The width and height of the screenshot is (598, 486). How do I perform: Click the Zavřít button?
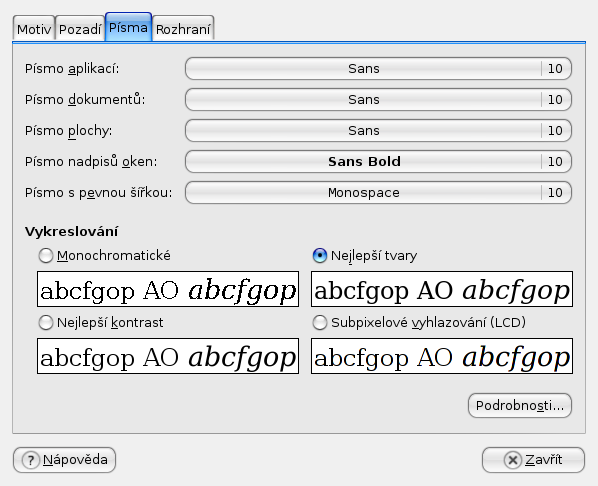pos(533,460)
